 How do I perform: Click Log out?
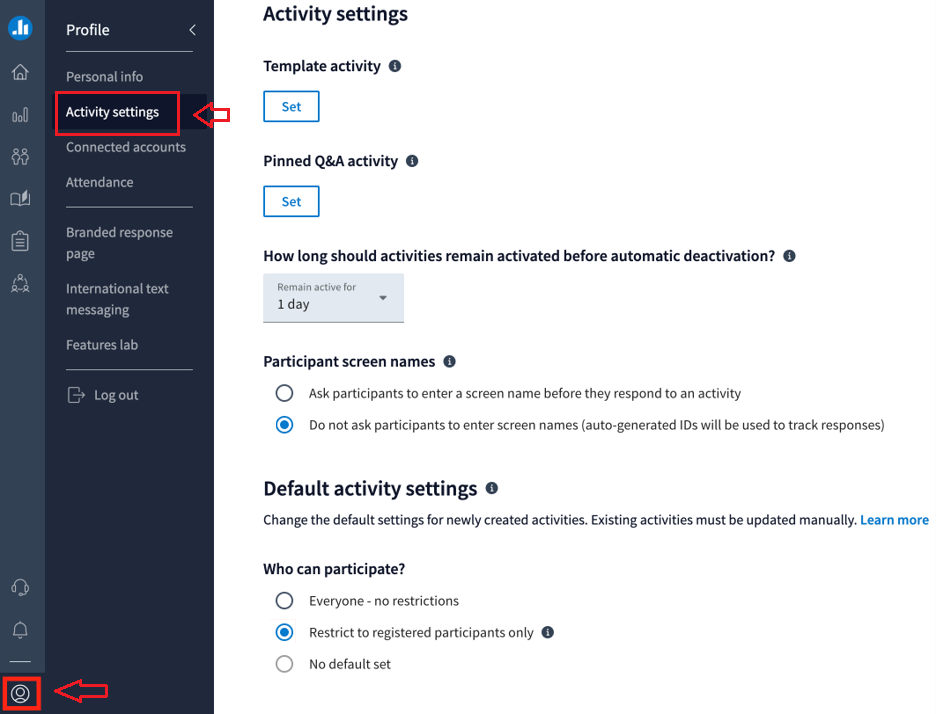[116, 395]
